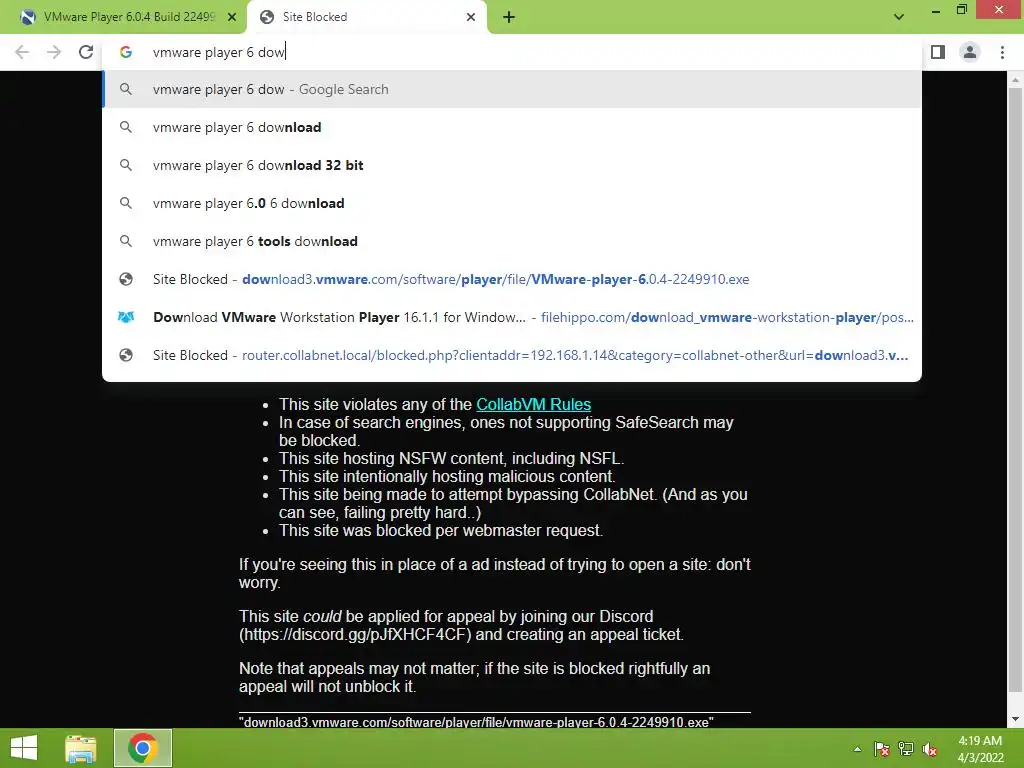Open the Windows Start button
Screen dimensions: 1024x768
coord(24,748)
